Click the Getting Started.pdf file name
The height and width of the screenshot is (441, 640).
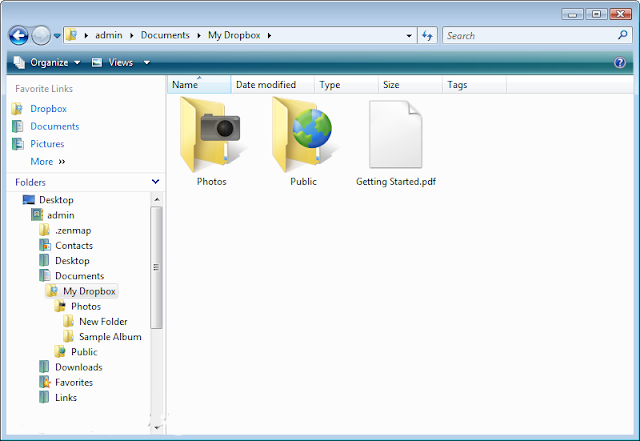coord(396,182)
